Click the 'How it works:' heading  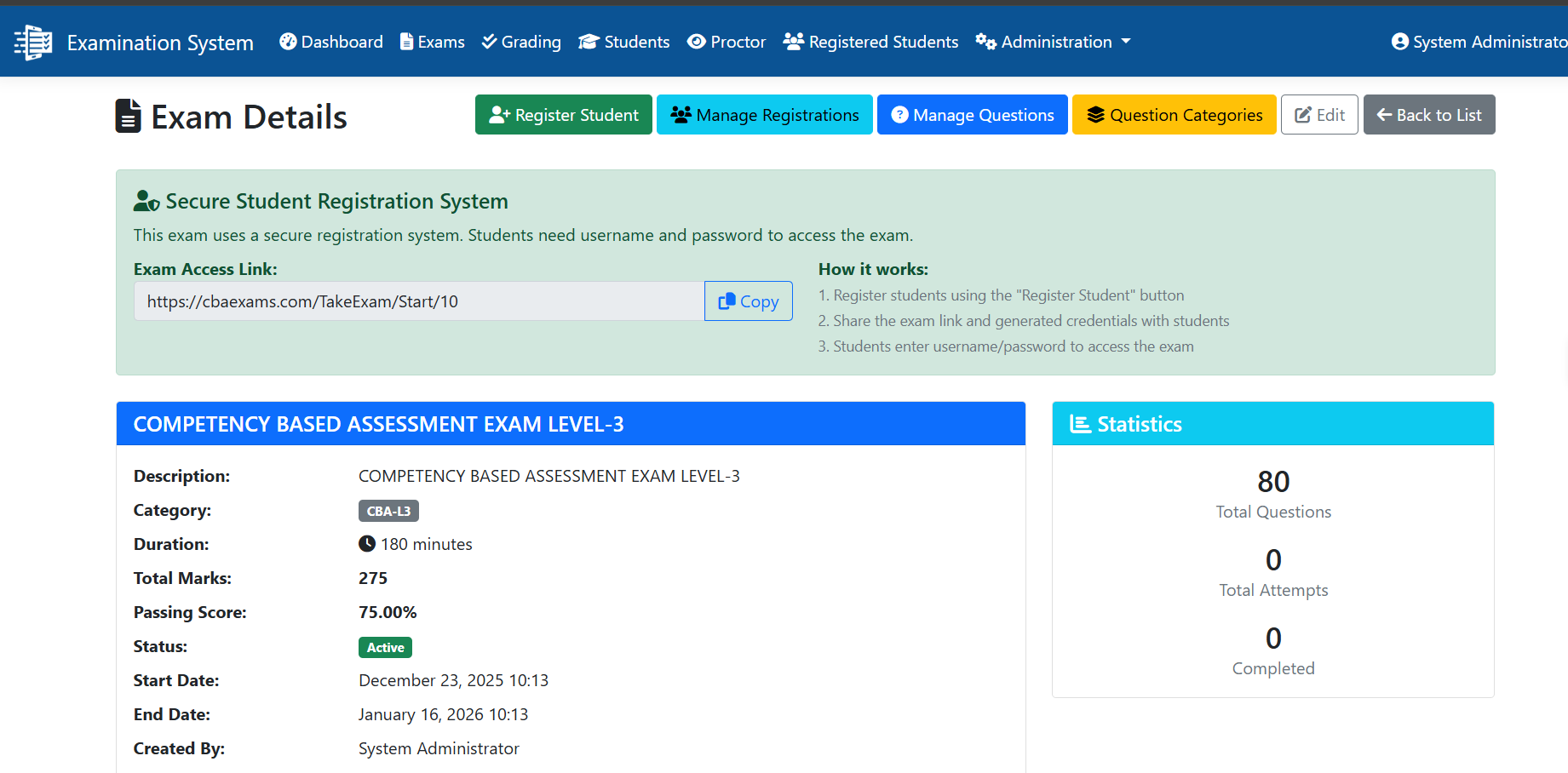(x=873, y=269)
